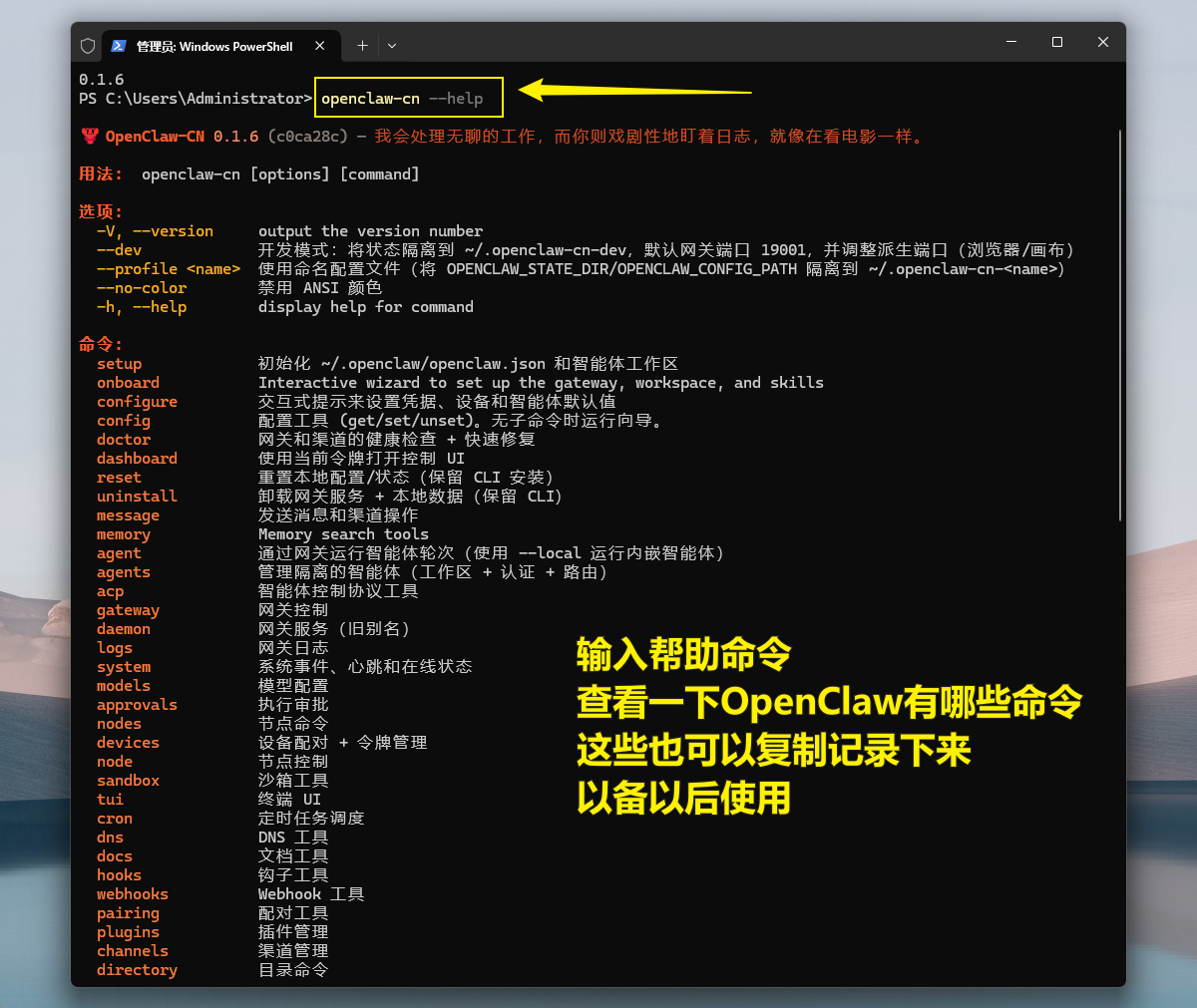Click the 'webhooks' command entry
Screen dimensions: 1197x1008
(x=133, y=894)
